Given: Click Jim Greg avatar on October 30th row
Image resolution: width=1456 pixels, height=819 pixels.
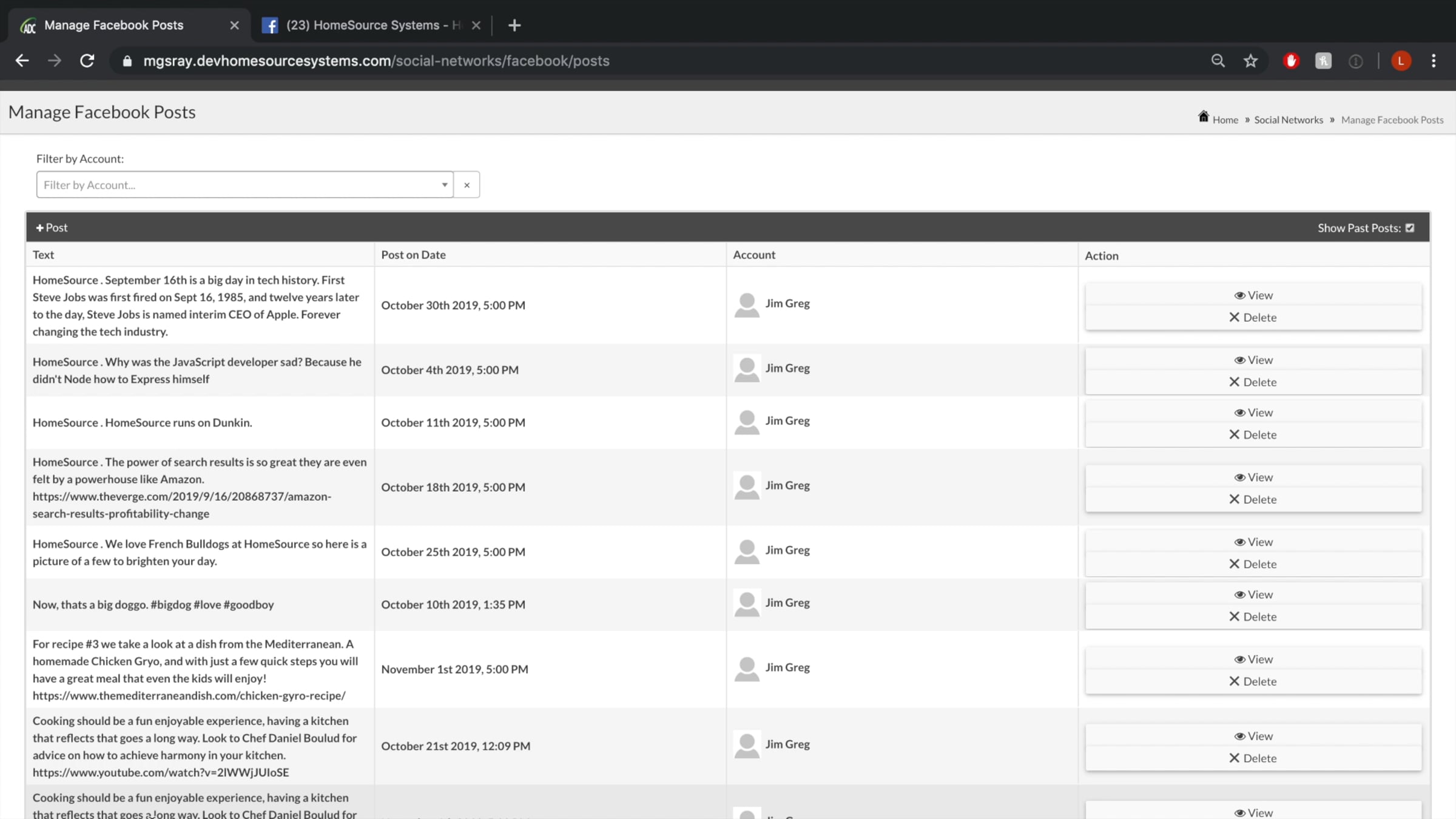Looking at the screenshot, I should pyautogui.click(x=747, y=305).
